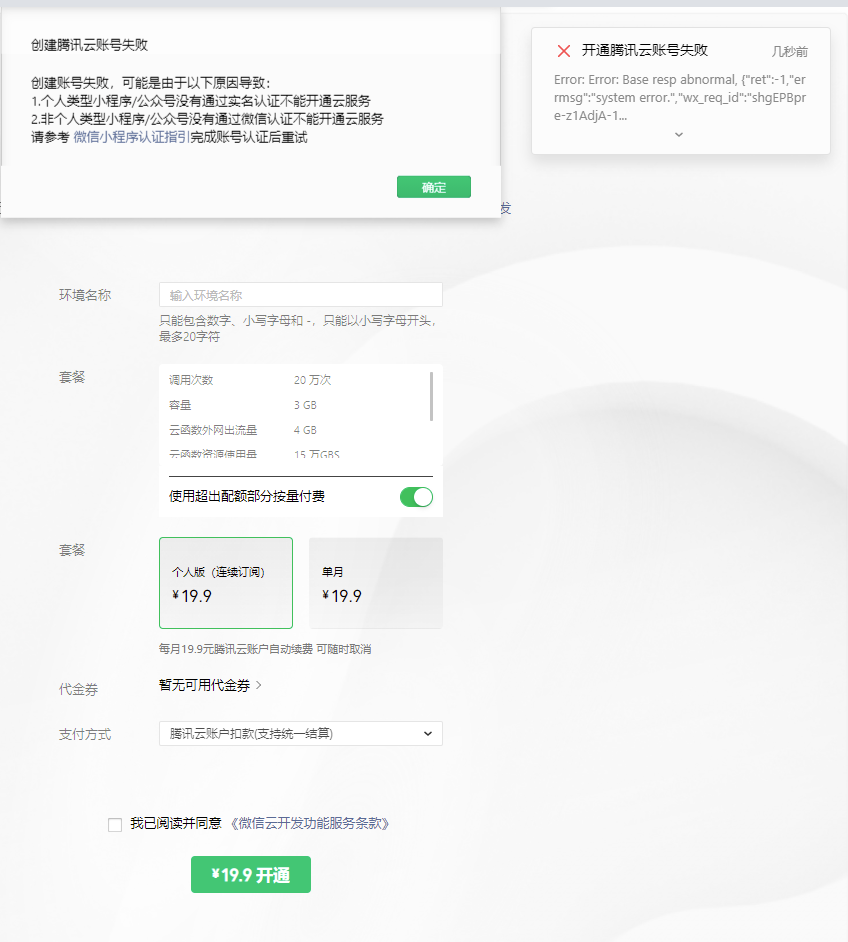
Task: Click the 每月19.9元腾讯云账户自动续费 note
Action: click(x=265, y=649)
